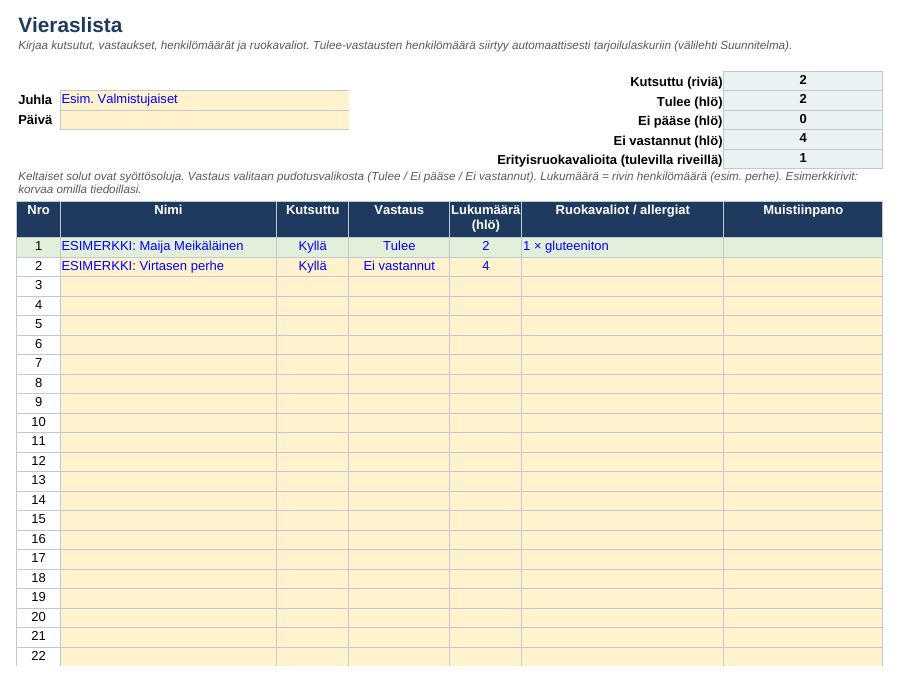
Task: Click the Muistiinpano cell in row 15
Action: (x=803, y=520)
